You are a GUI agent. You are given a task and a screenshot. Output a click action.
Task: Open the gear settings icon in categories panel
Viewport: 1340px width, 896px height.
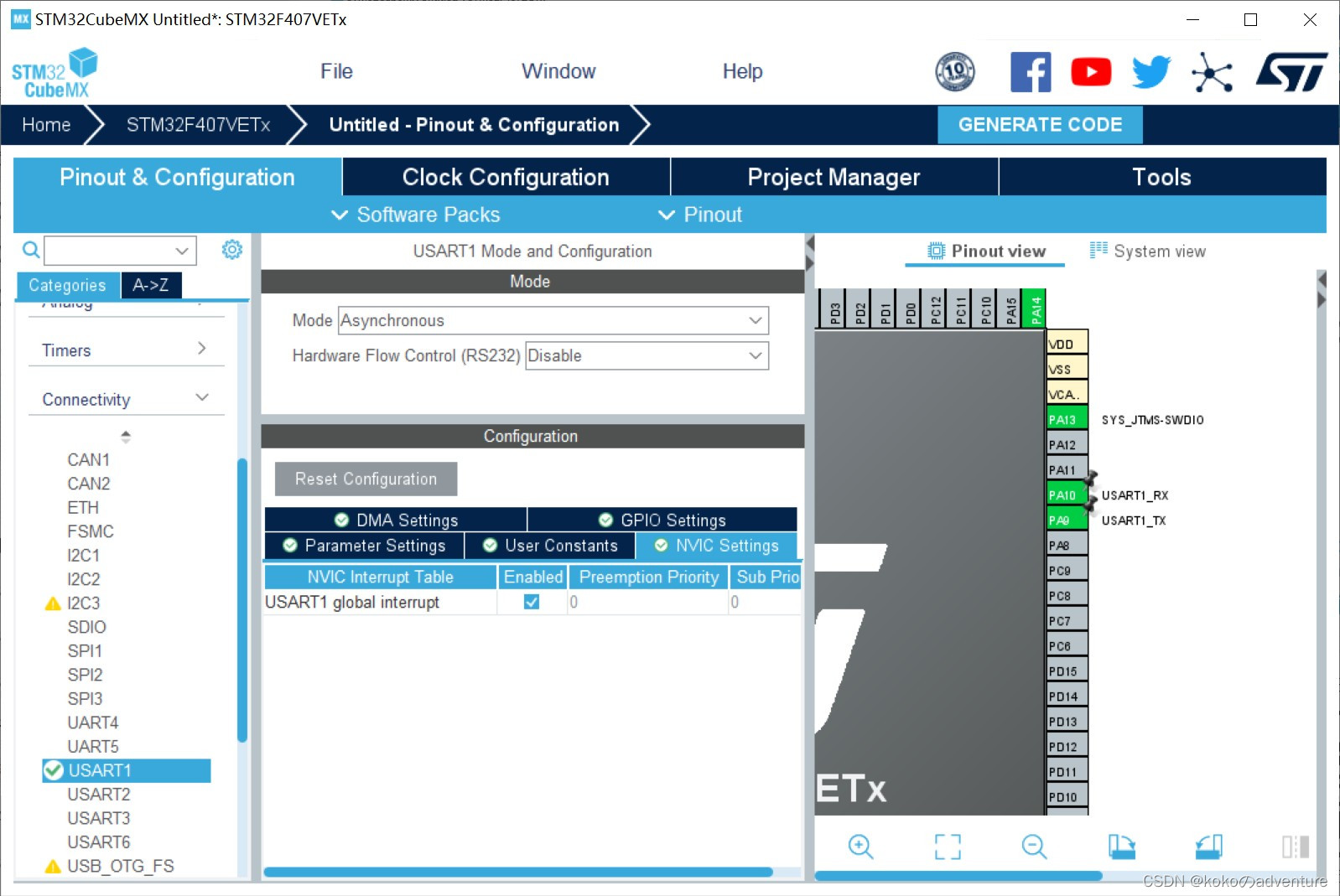click(232, 250)
